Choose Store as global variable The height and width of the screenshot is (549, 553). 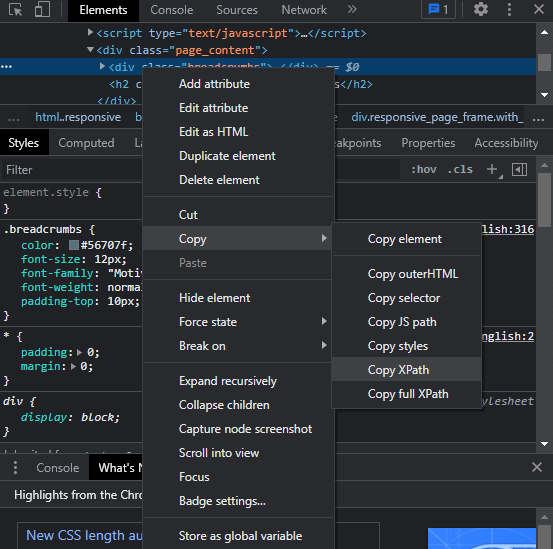(x=238, y=536)
